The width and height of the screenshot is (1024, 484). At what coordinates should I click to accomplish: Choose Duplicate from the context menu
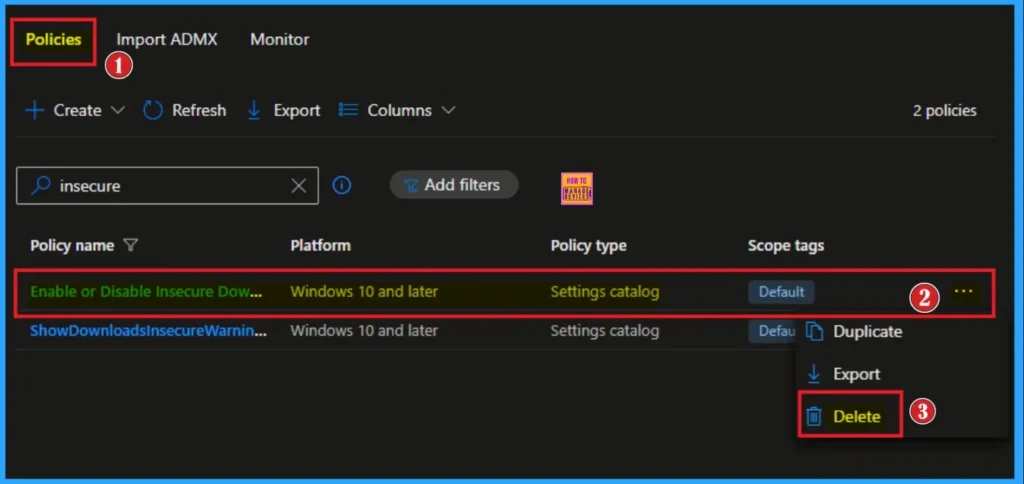[867, 332]
